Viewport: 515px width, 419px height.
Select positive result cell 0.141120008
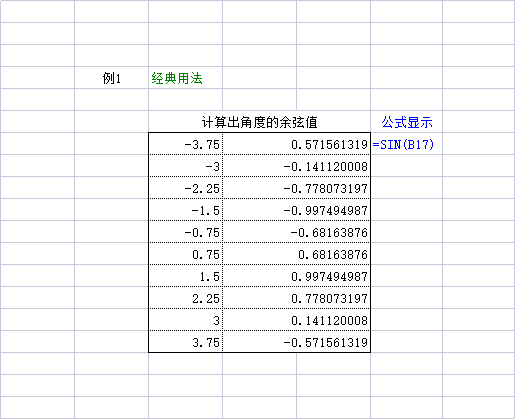(296, 320)
